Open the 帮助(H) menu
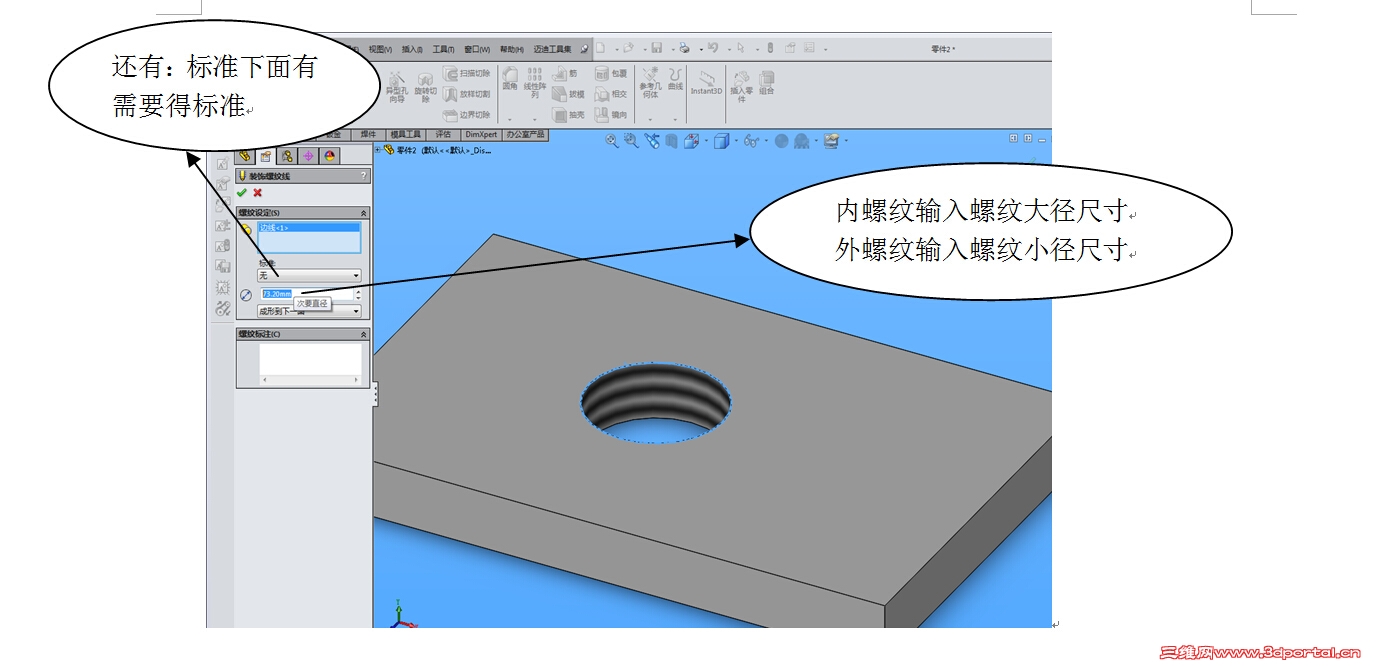The height and width of the screenshot is (666, 1380). pos(512,49)
